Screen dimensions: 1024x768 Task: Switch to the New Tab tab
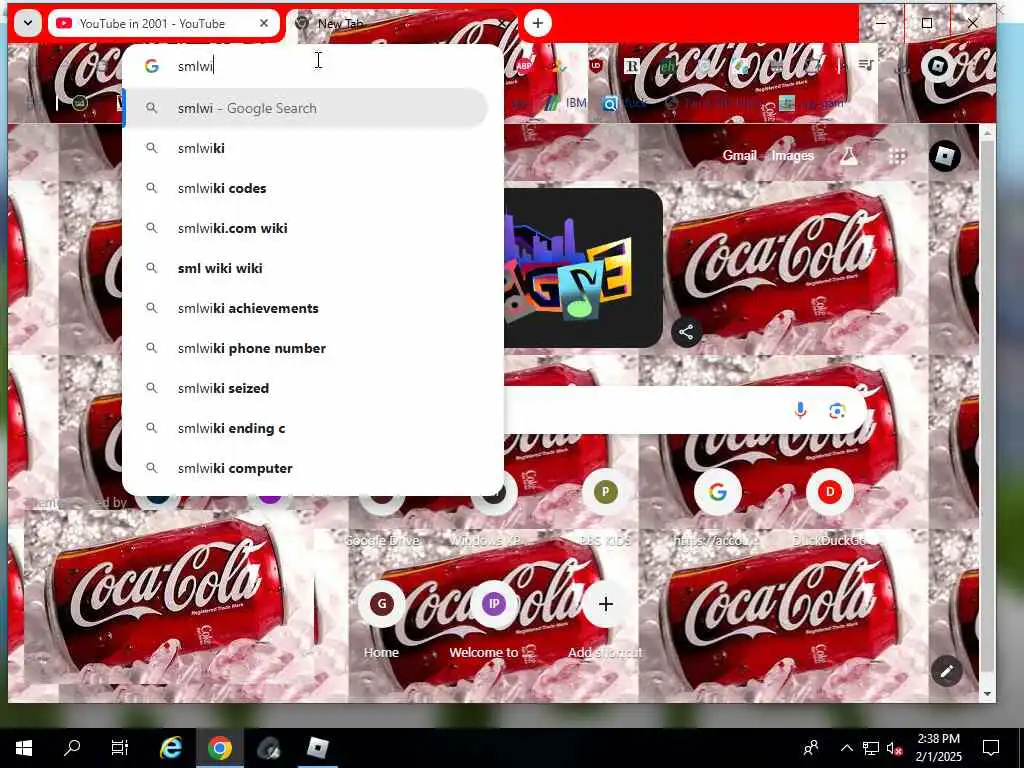[x=400, y=24]
